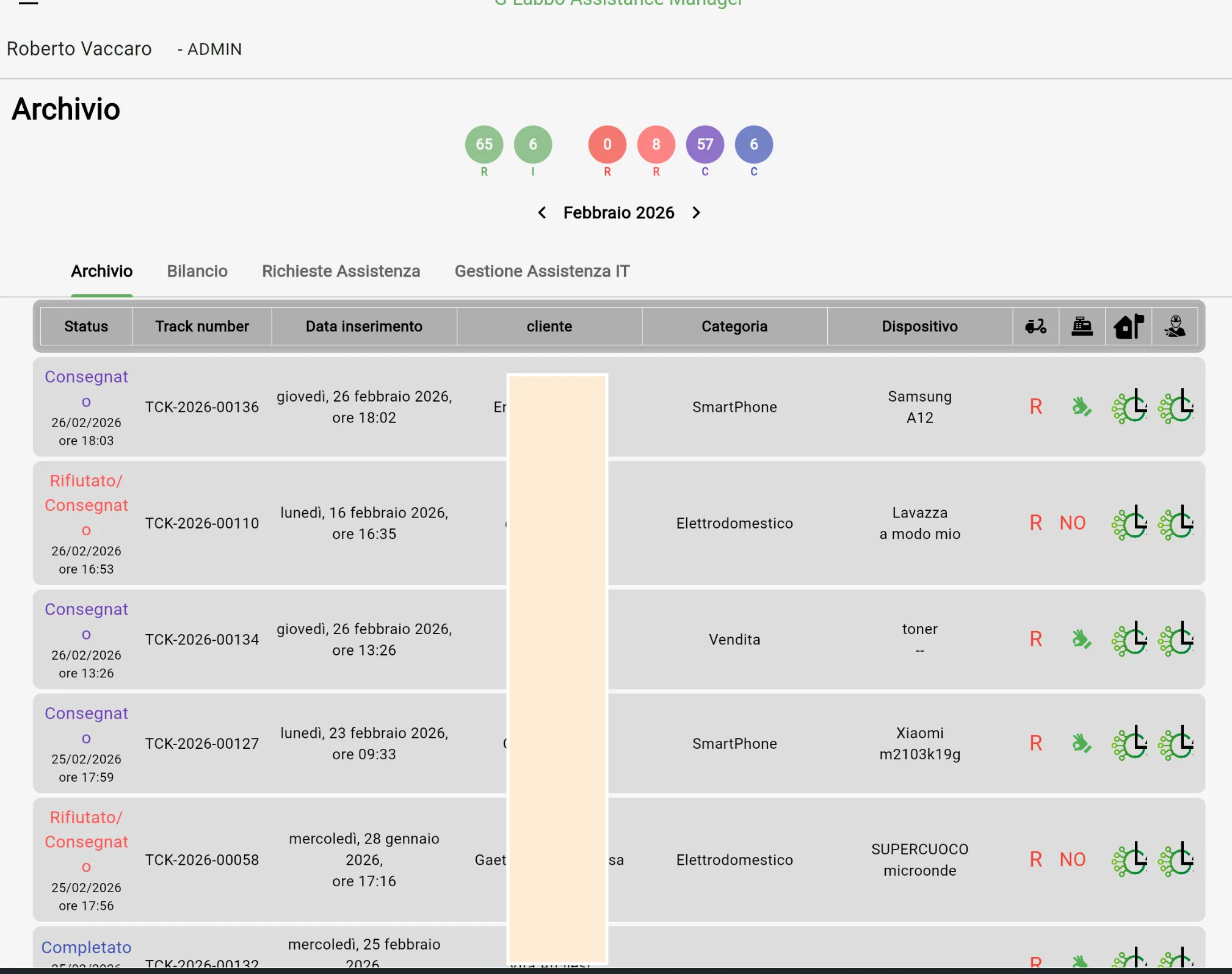The image size is (1232, 974).
Task: Click last green logo icon in toner row
Action: coord(1176,640)
